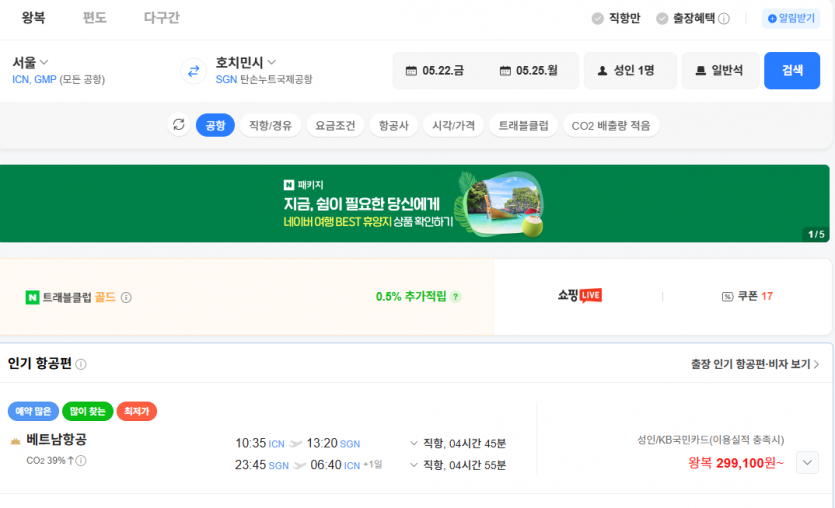
Task: Click the CO2 39% info icon
Action: (81, 460)
